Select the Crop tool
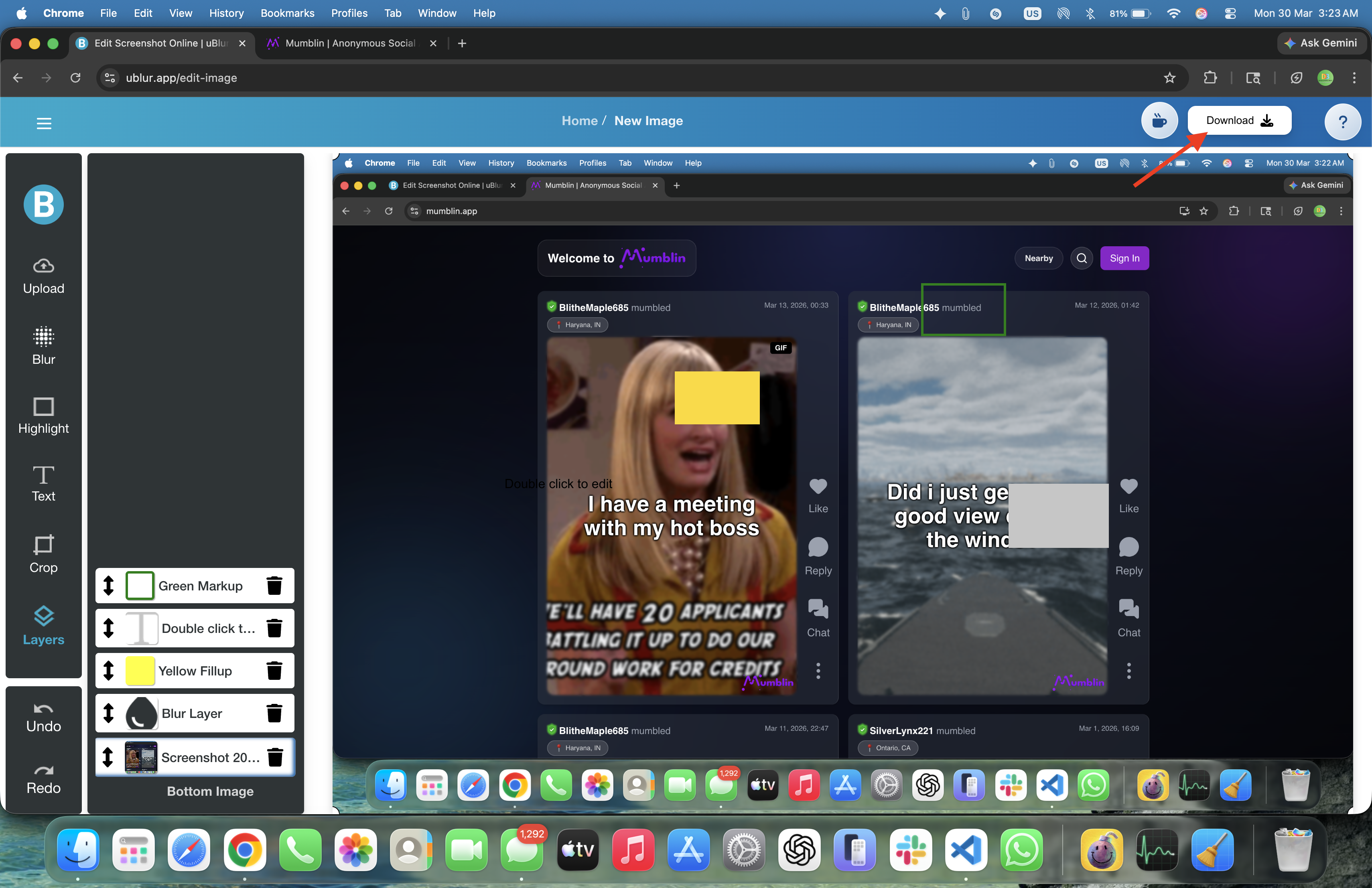The width and height of the screenshot is (1372, 888). pos(43,554)
